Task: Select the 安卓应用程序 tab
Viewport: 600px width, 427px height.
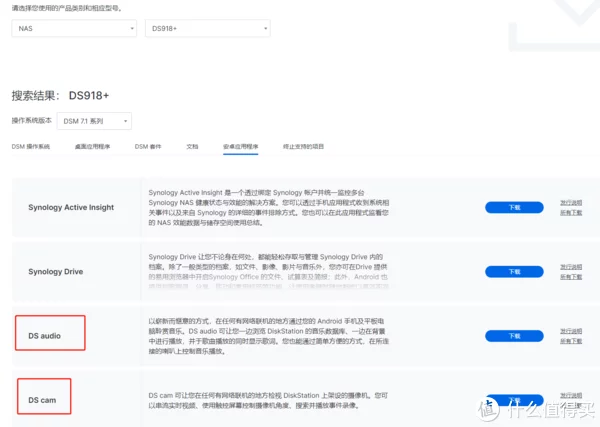Action: click(x=240, y=147)
